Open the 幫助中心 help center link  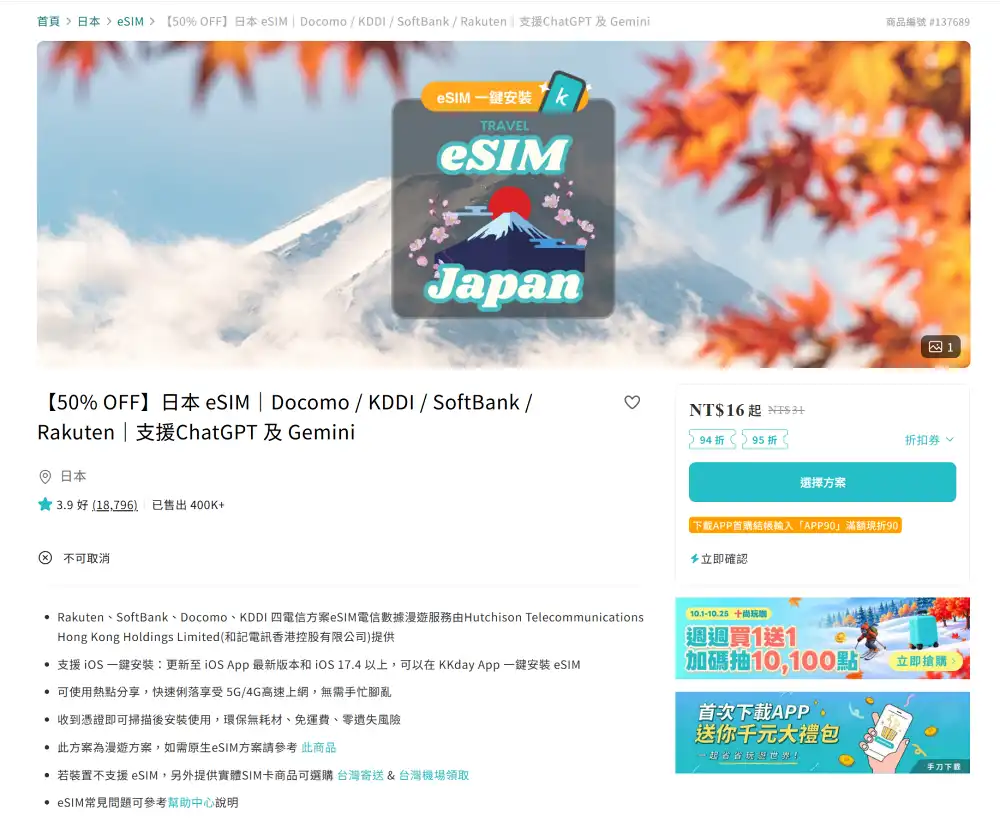point(191,803)
